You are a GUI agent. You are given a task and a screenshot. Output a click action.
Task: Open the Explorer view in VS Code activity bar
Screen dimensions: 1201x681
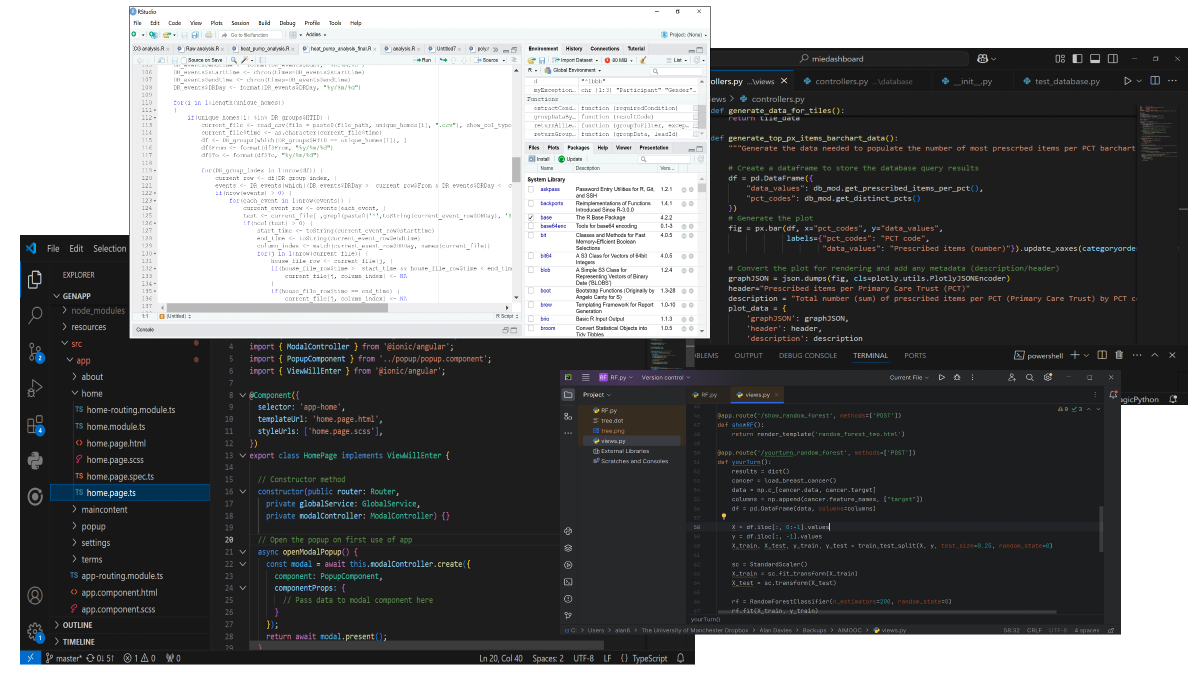pos(35,279)
